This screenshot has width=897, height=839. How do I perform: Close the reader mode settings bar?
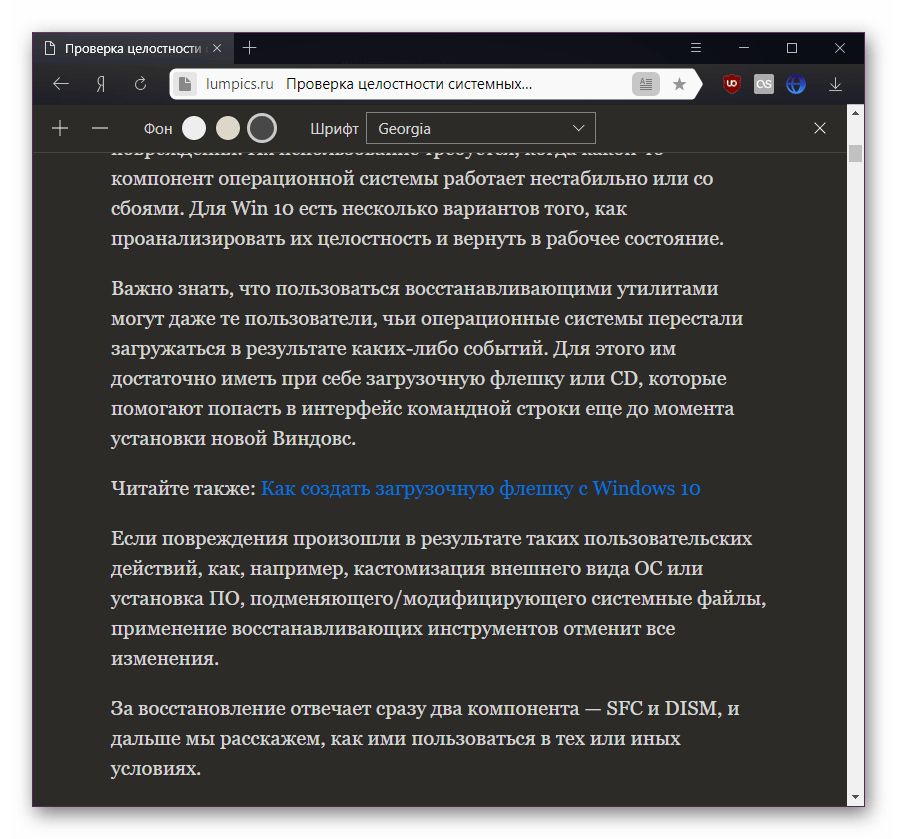(820, 128)
